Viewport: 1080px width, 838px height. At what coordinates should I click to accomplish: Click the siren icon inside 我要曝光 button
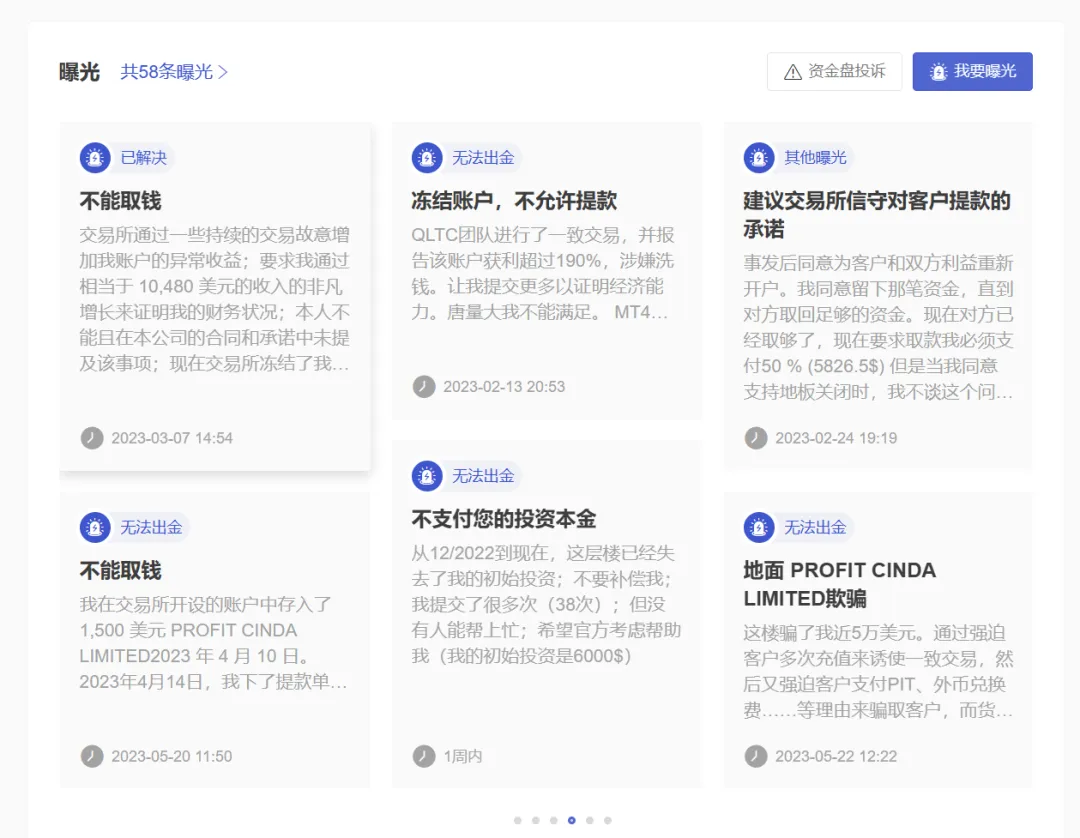938,72
